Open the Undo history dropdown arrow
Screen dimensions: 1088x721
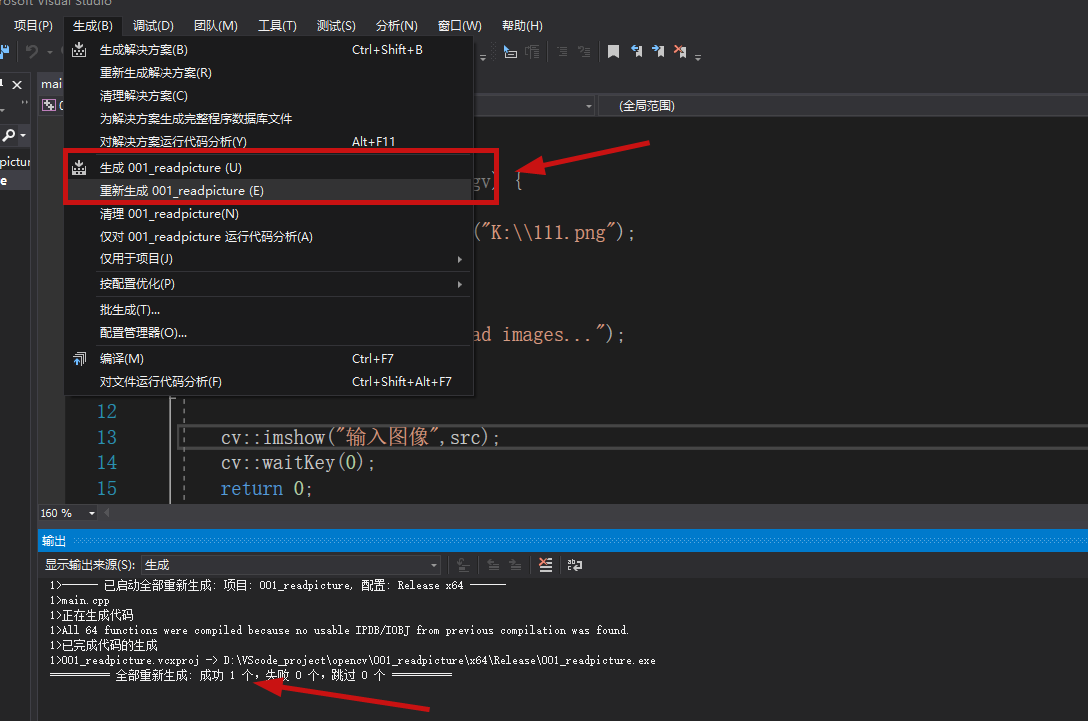point(49,52)
